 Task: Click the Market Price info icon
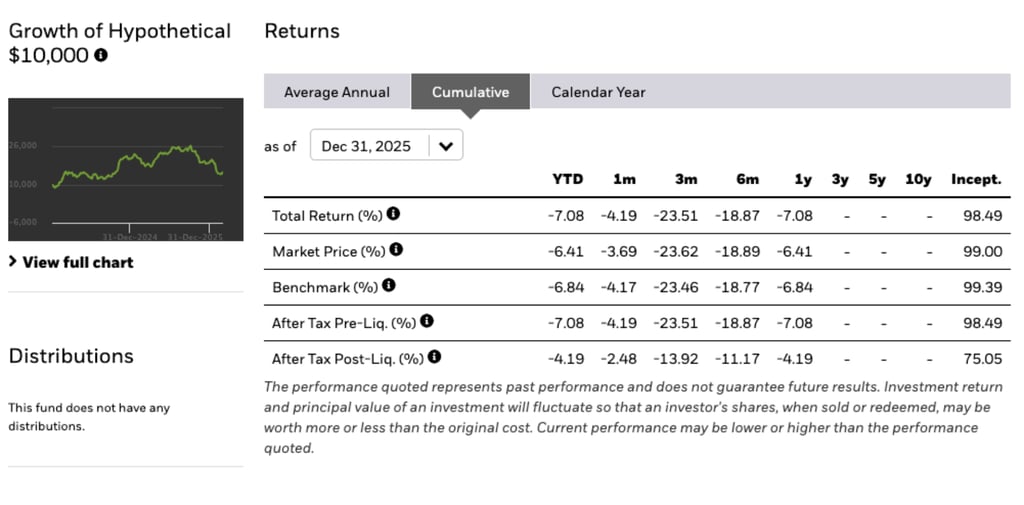click(x=397, y=250)
